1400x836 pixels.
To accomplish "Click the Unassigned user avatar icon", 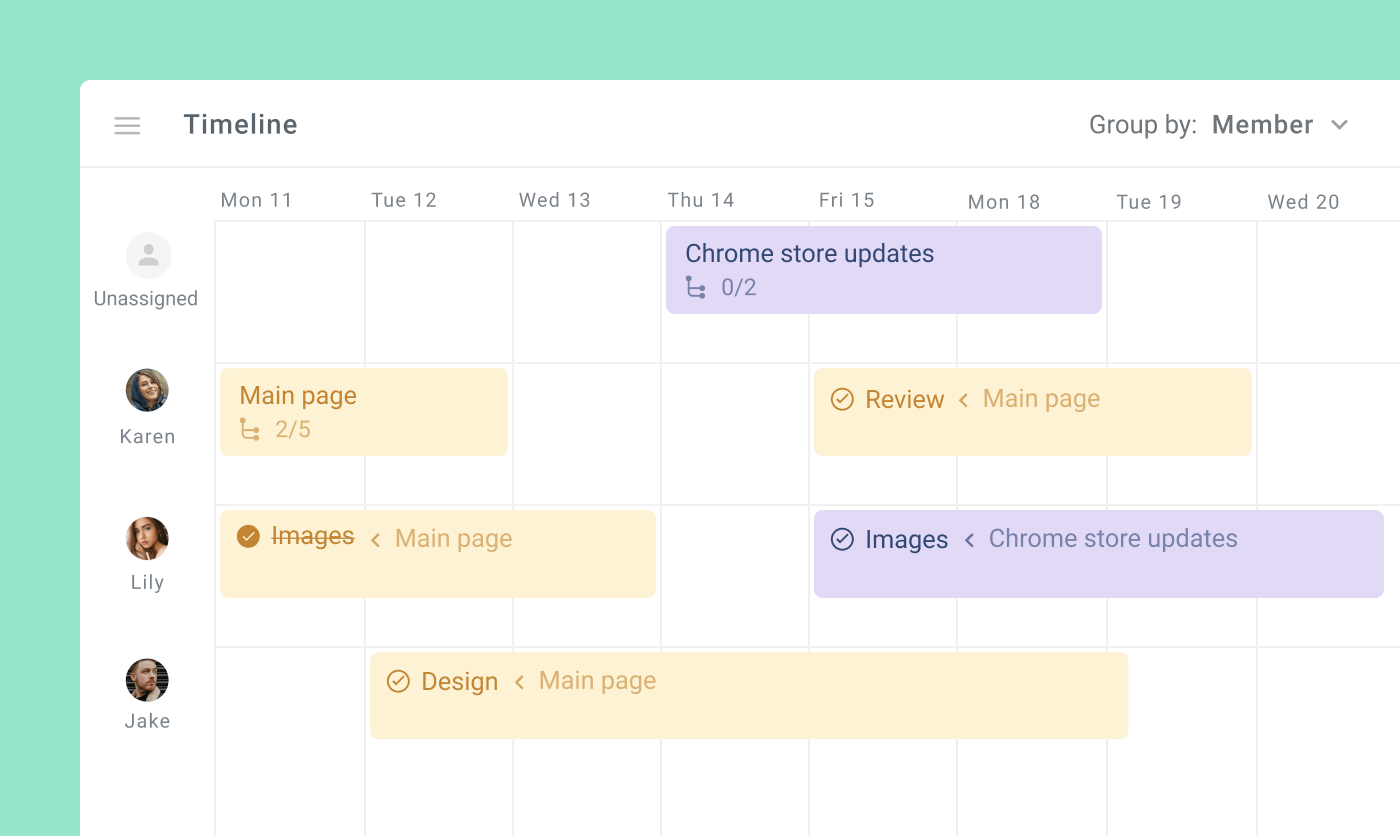I will (148, 256).
